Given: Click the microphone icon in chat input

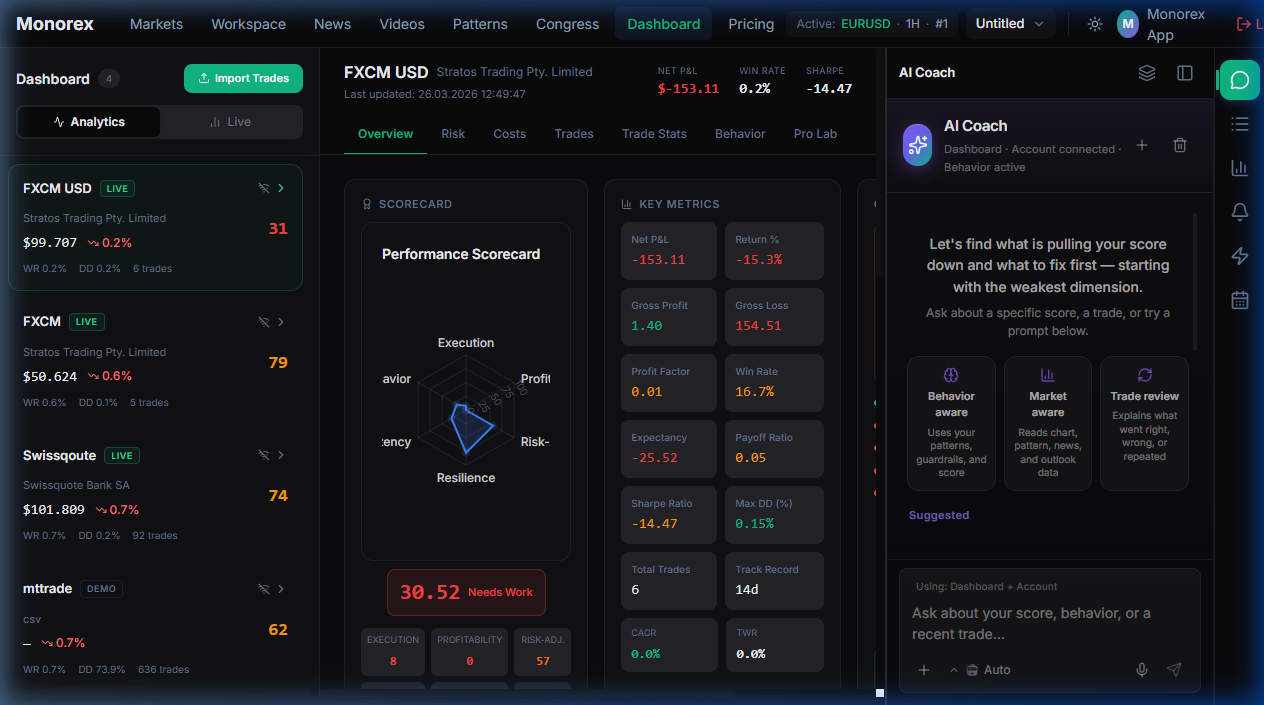Looking at the screenshot, I should (1142, 670).
